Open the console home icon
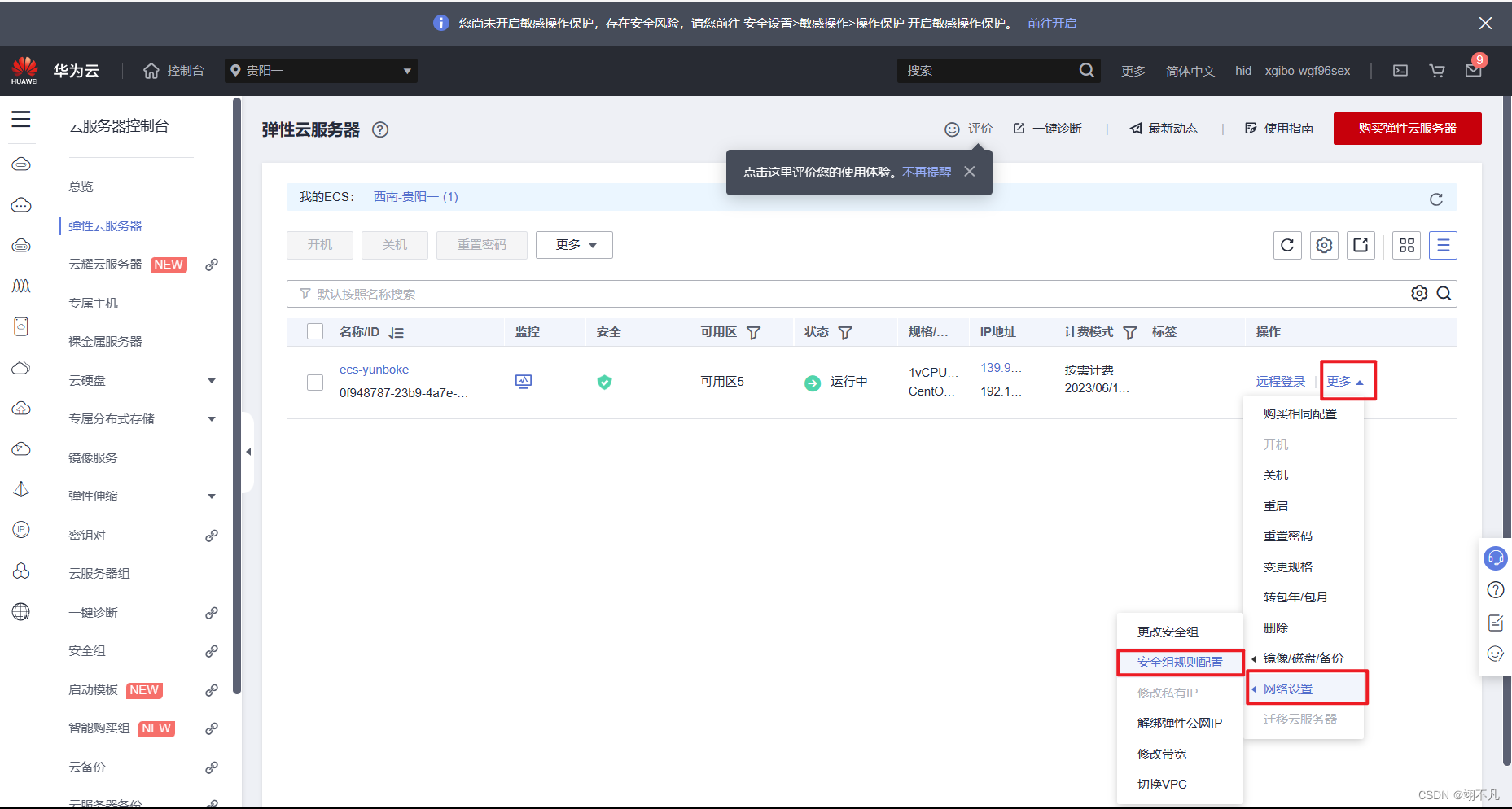The width and height of the screenshot is (1512, 809). [x=151, y=71]
